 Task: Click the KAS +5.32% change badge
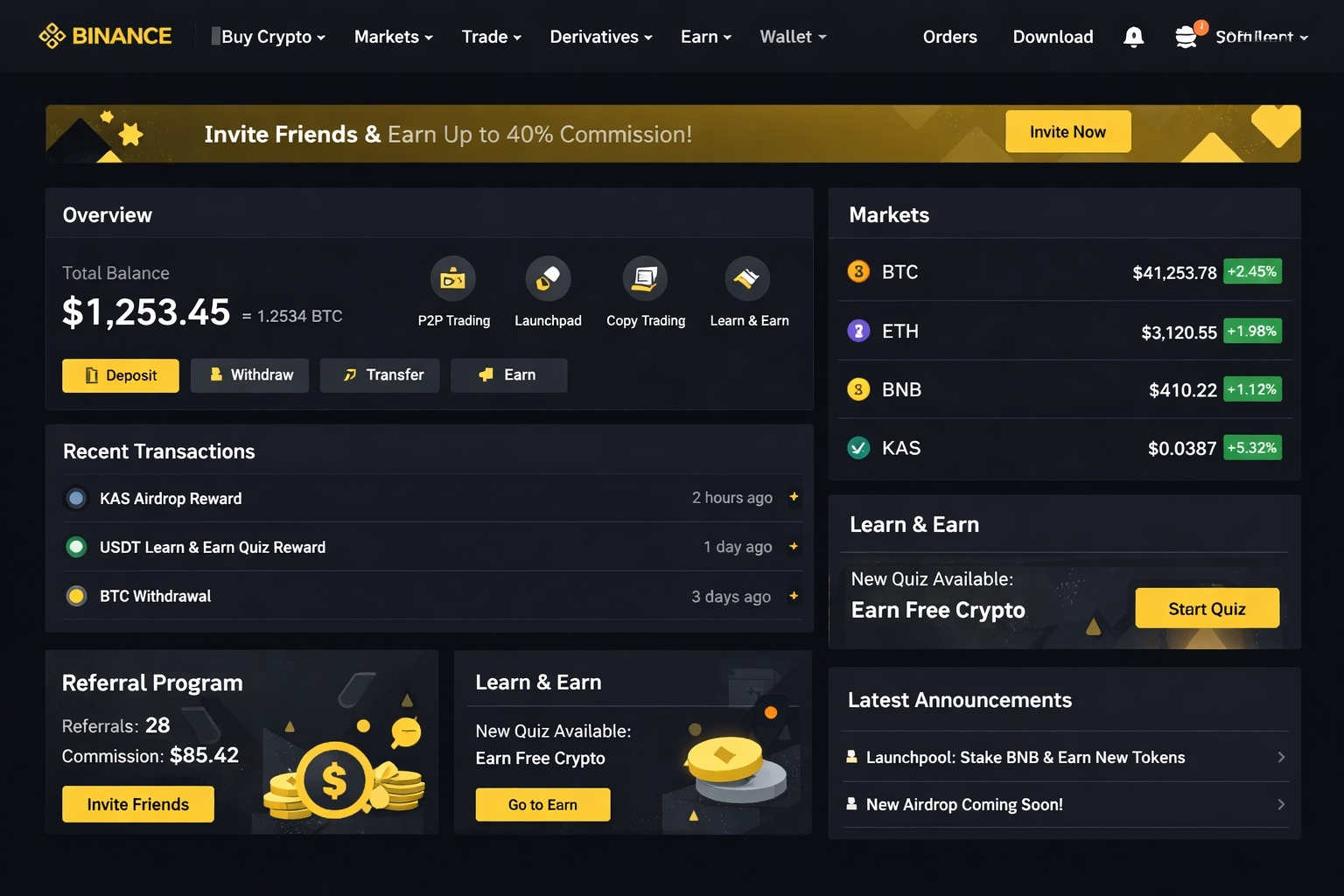(x=1252, y=448)
